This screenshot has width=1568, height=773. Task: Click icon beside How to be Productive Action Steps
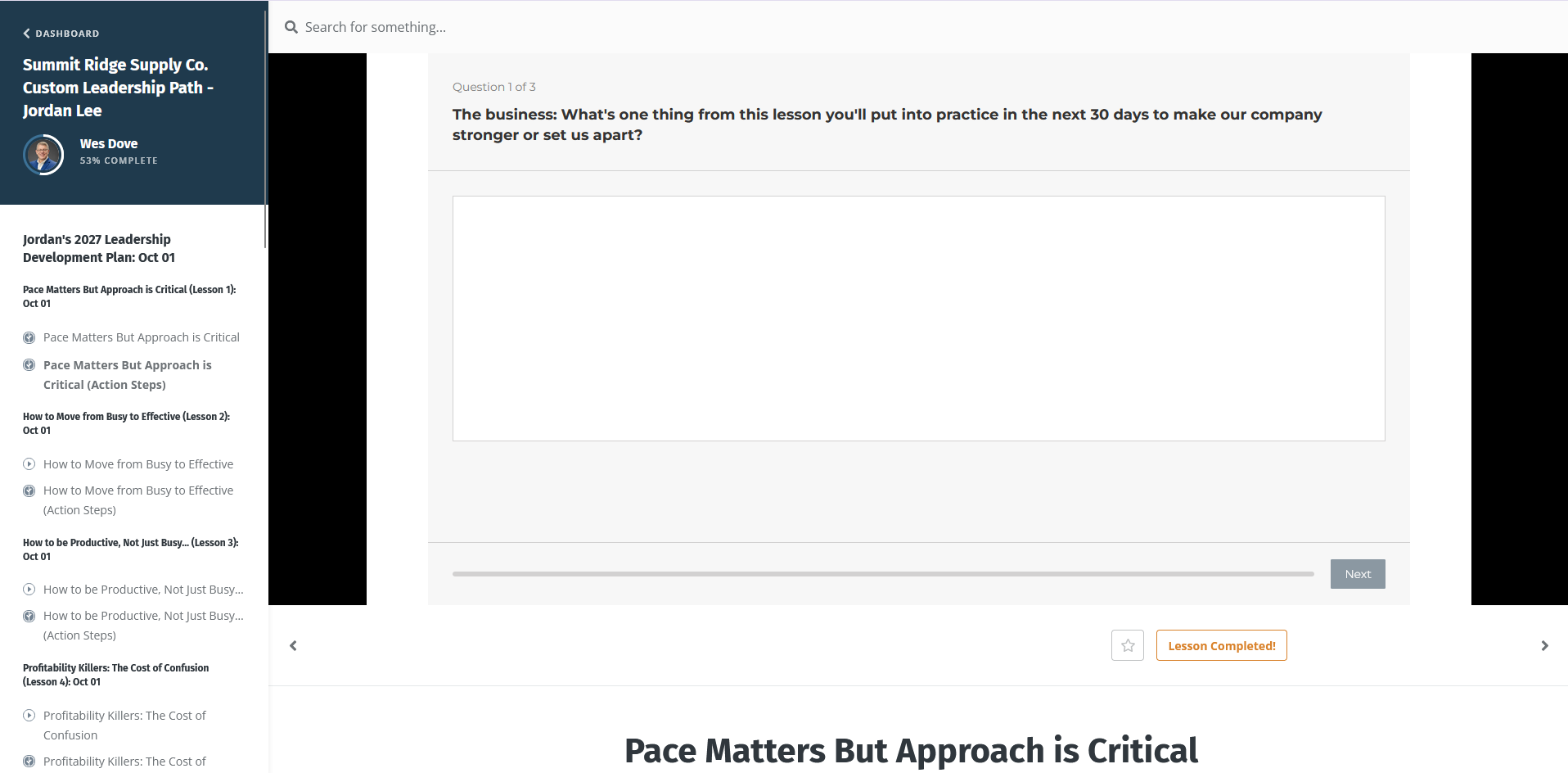pos(29,616)
